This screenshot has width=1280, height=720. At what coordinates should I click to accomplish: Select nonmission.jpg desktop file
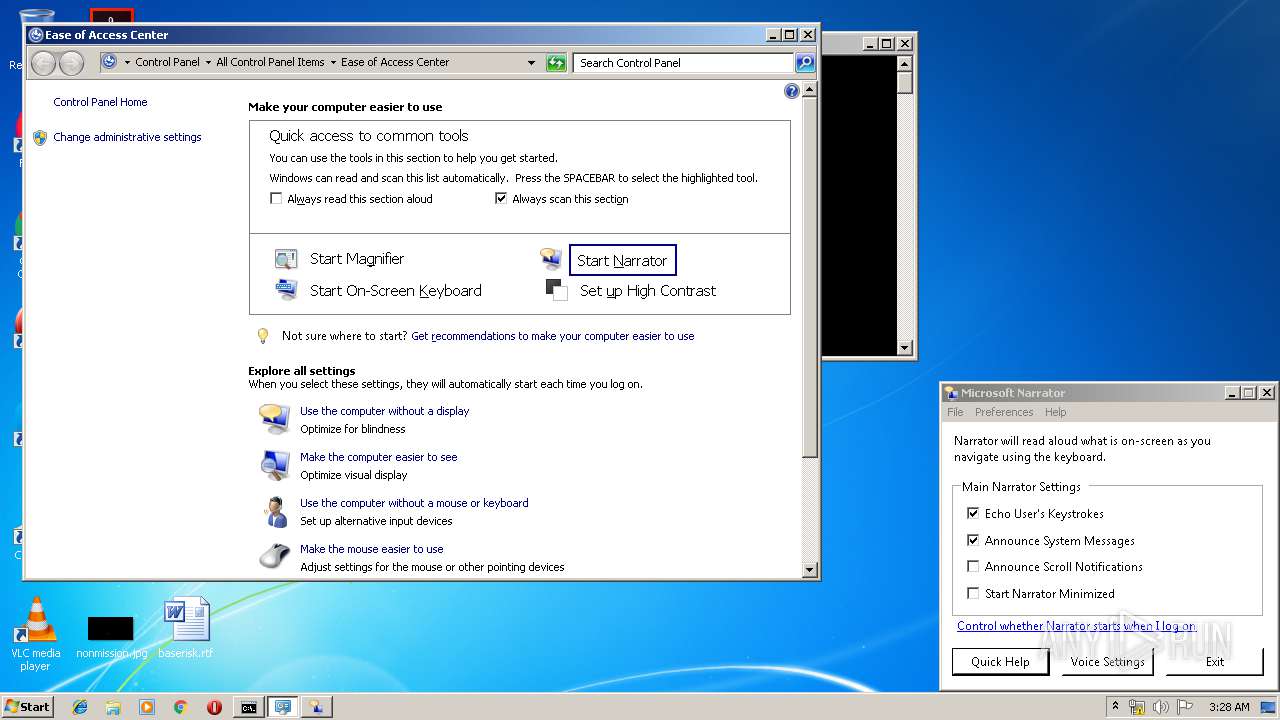pos(111,636)
